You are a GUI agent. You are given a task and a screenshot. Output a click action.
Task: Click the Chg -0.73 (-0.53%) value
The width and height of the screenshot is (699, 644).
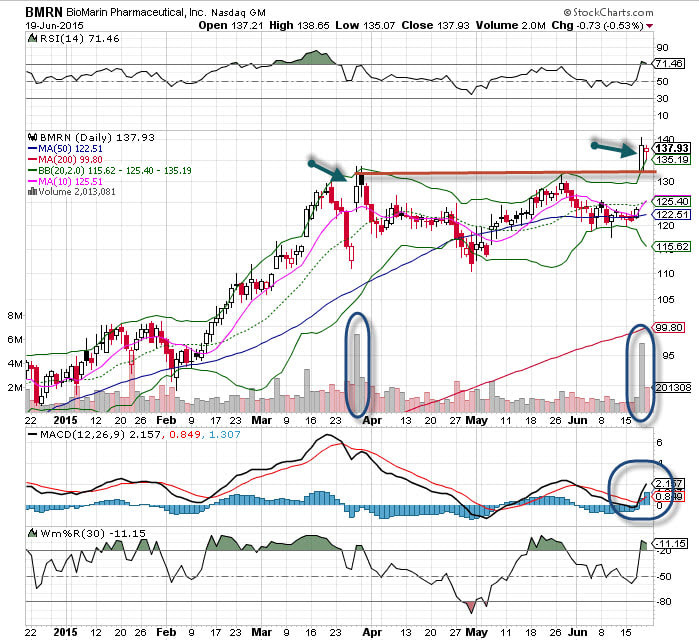[597, 26]
